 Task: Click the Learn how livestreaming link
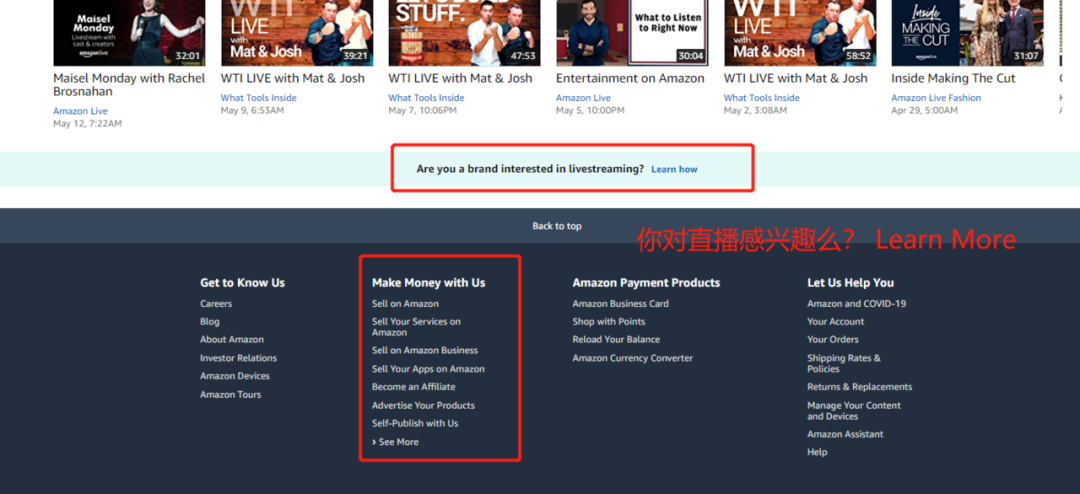(x=674, y=169)
